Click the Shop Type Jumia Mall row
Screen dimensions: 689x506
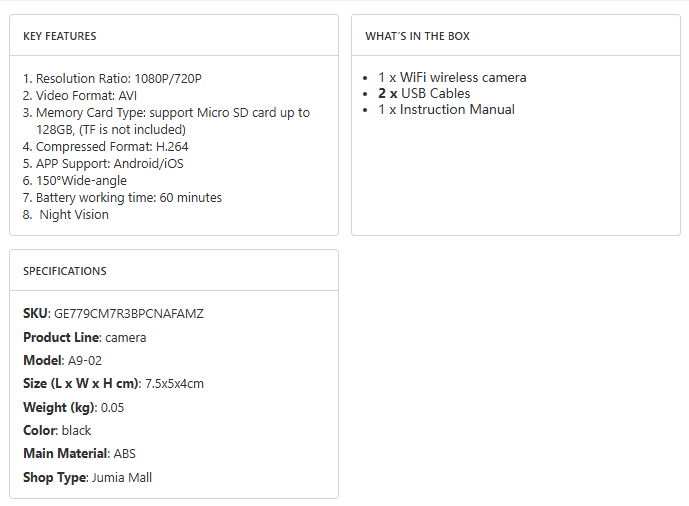87,477
